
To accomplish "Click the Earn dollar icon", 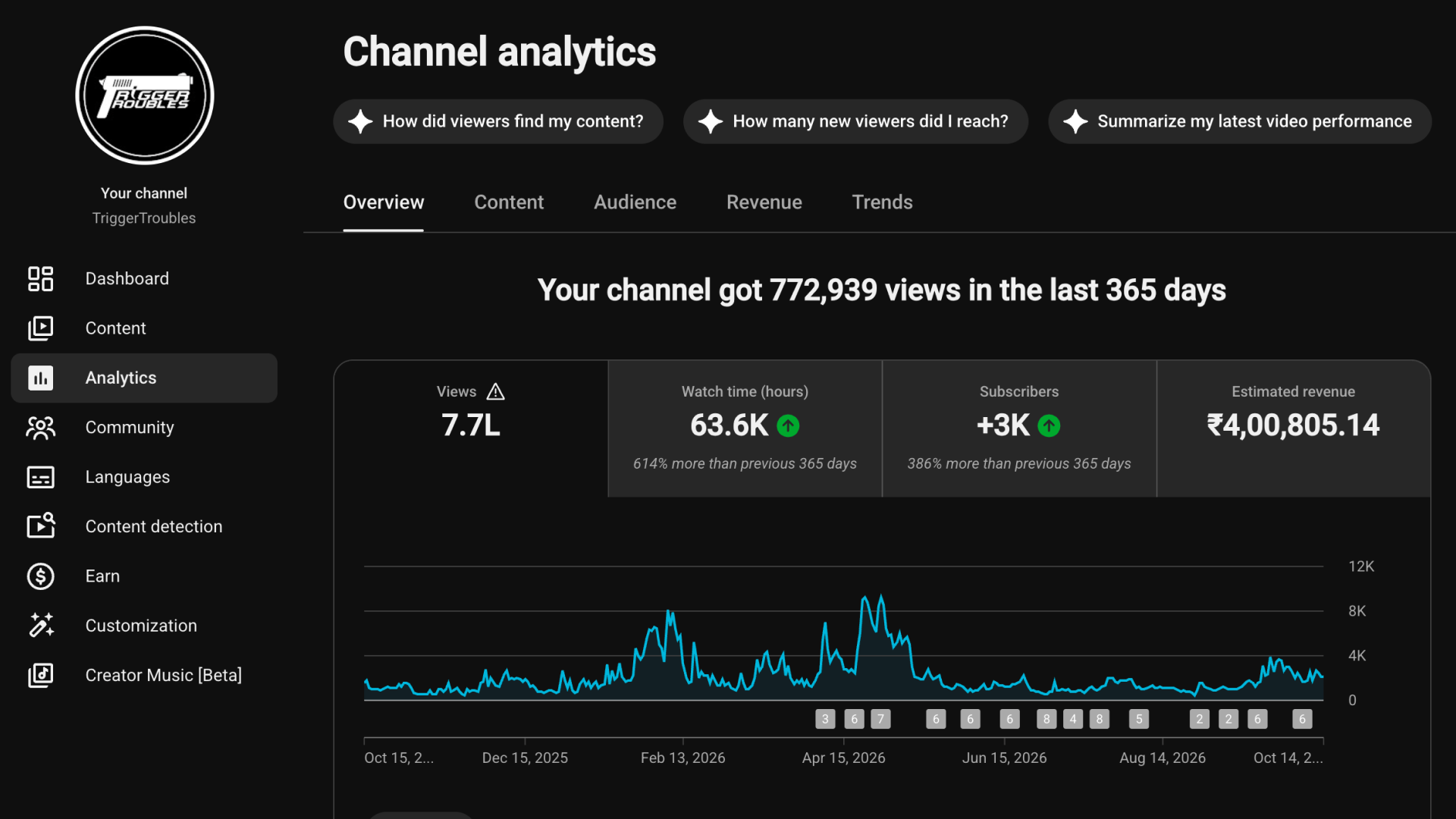I will tap(40, 576).
